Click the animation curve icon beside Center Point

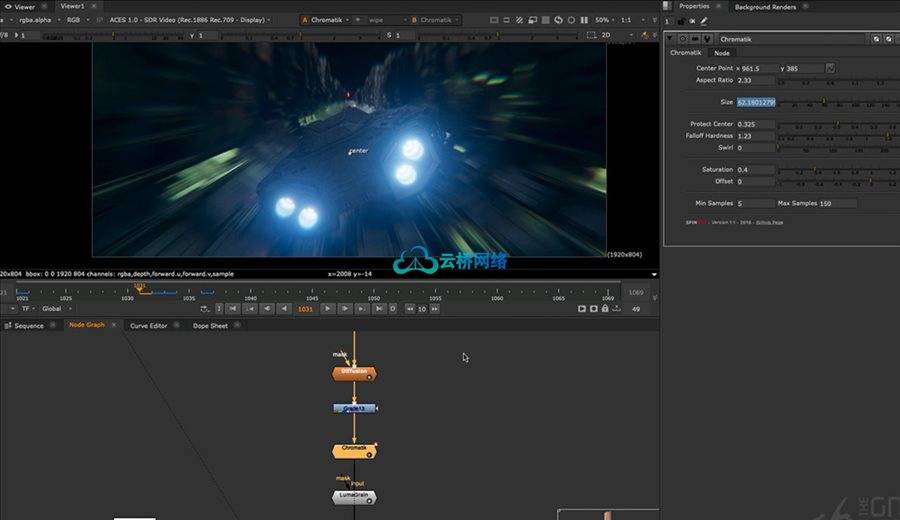830,68
